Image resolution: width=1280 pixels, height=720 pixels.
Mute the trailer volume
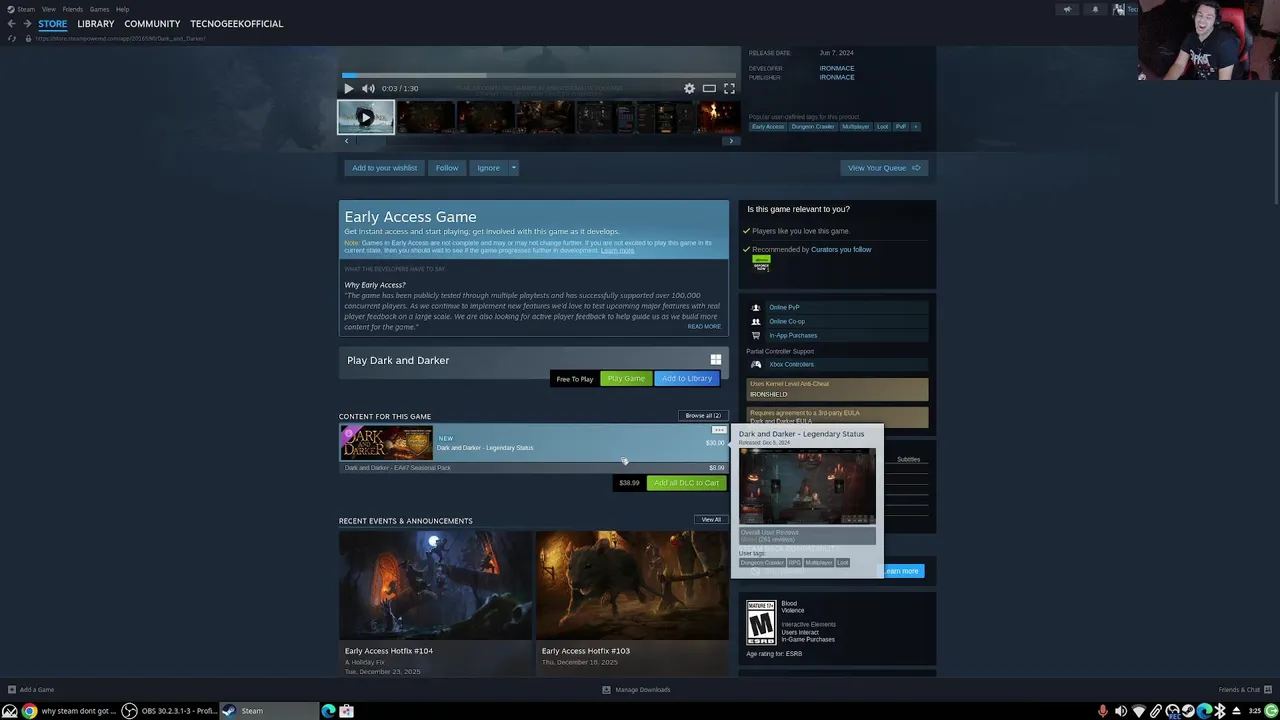pos(368,88)
